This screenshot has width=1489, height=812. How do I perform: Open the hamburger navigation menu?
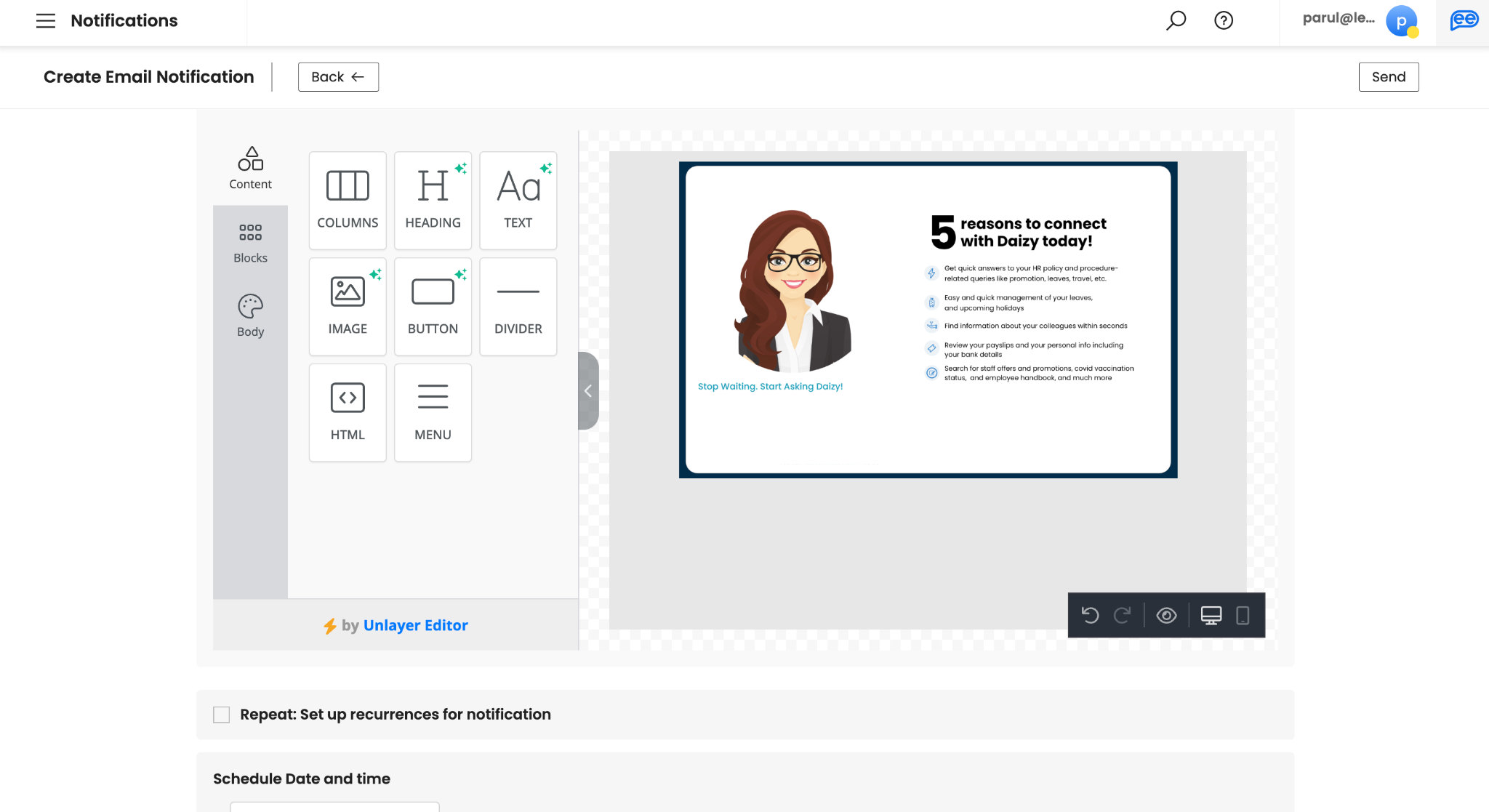(x=46, y=20)
